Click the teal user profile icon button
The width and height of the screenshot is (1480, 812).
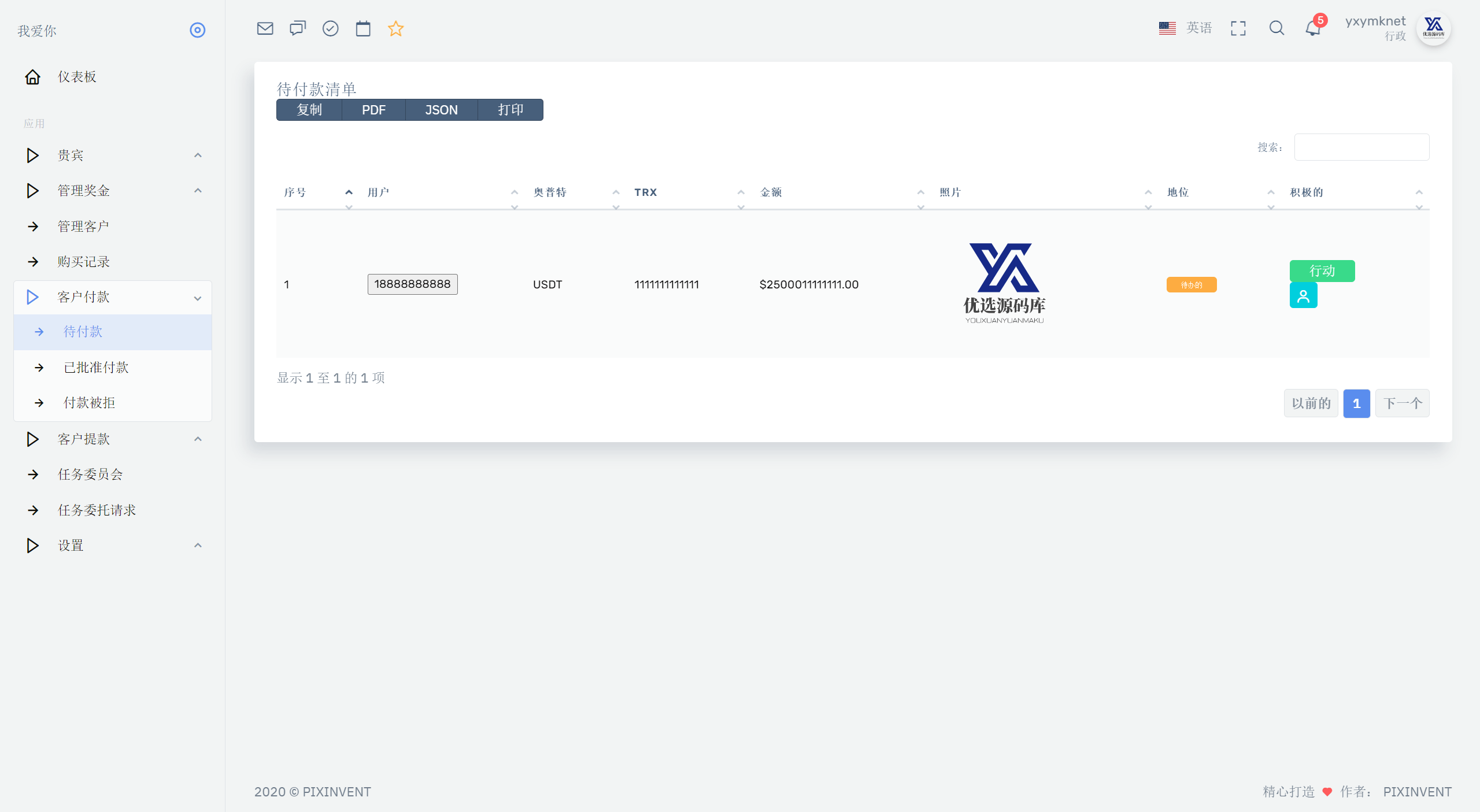click(1303, 296)
